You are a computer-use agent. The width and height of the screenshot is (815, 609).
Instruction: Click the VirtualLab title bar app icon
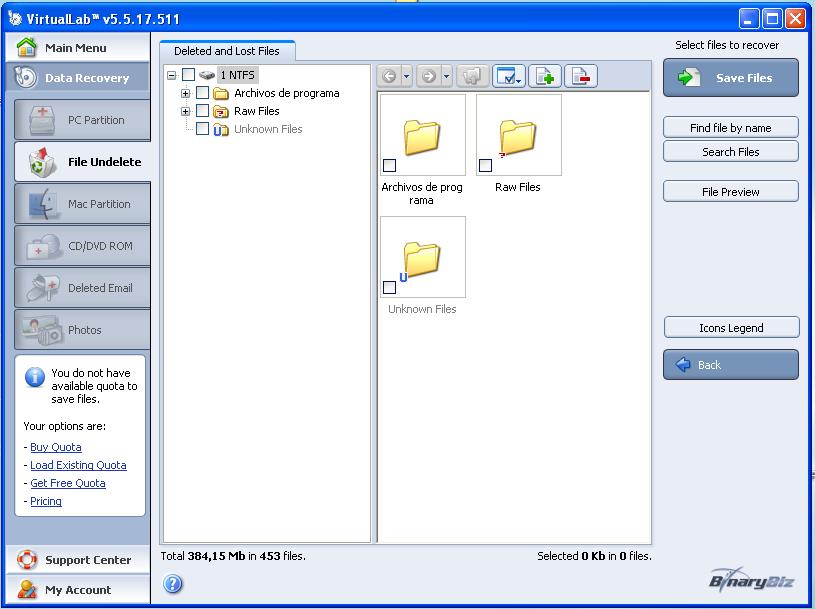(15, 19)
